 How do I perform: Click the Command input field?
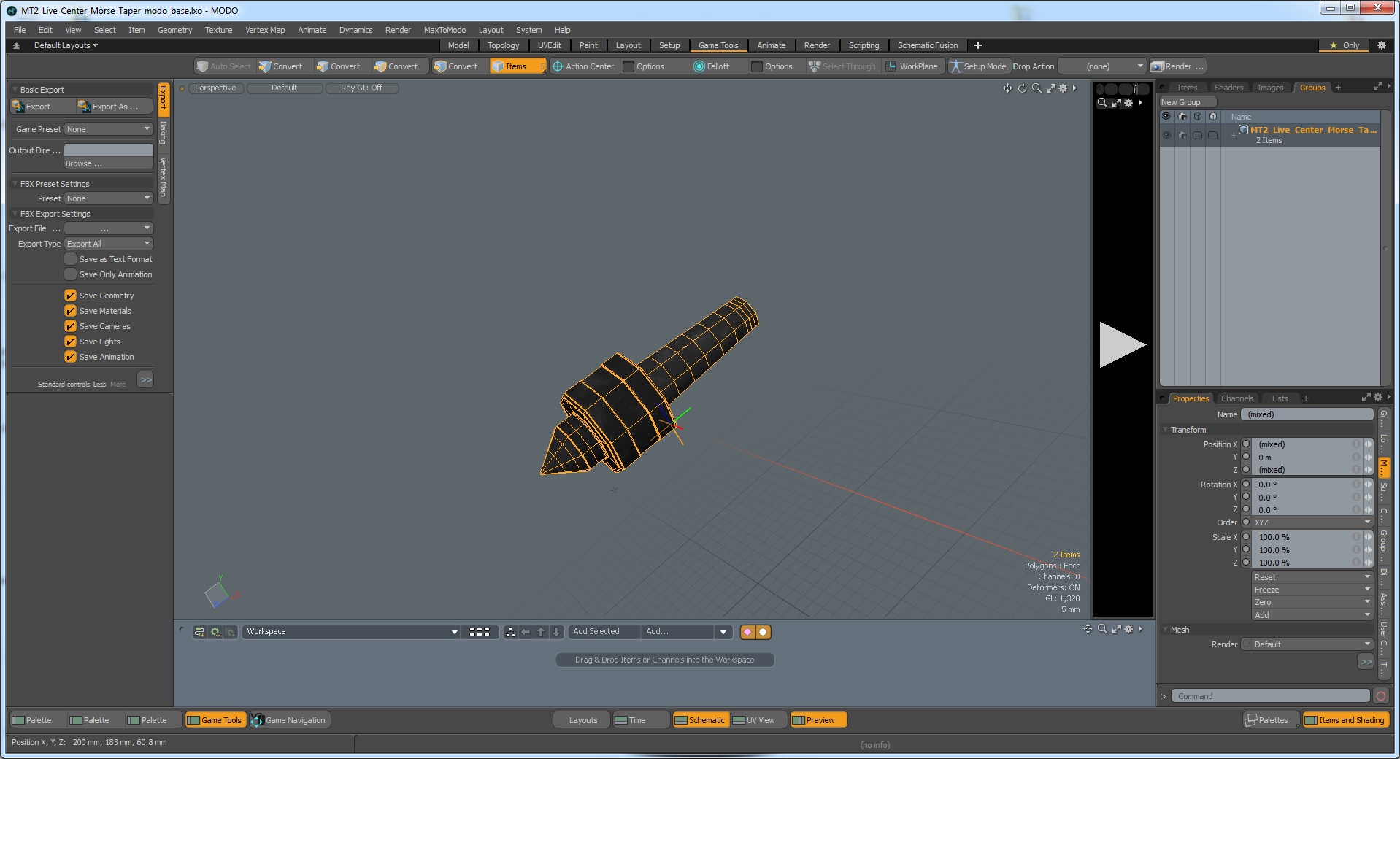(1270, 696)
